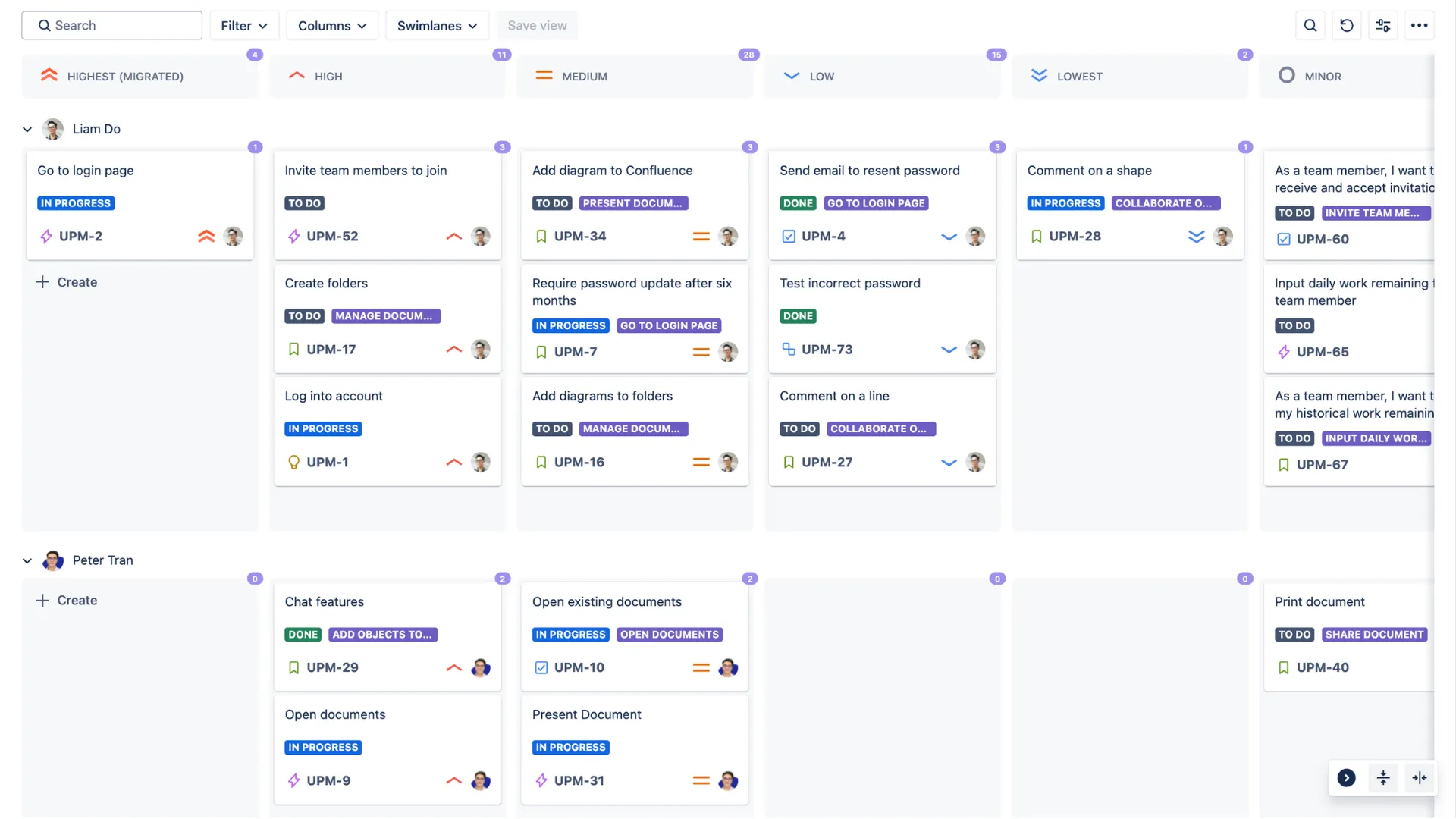Image resolution: width=1456 pixels, height=819 pixels.
Task: Collapse the Liam Do swimlane
Action: click(x=27, y=129)
